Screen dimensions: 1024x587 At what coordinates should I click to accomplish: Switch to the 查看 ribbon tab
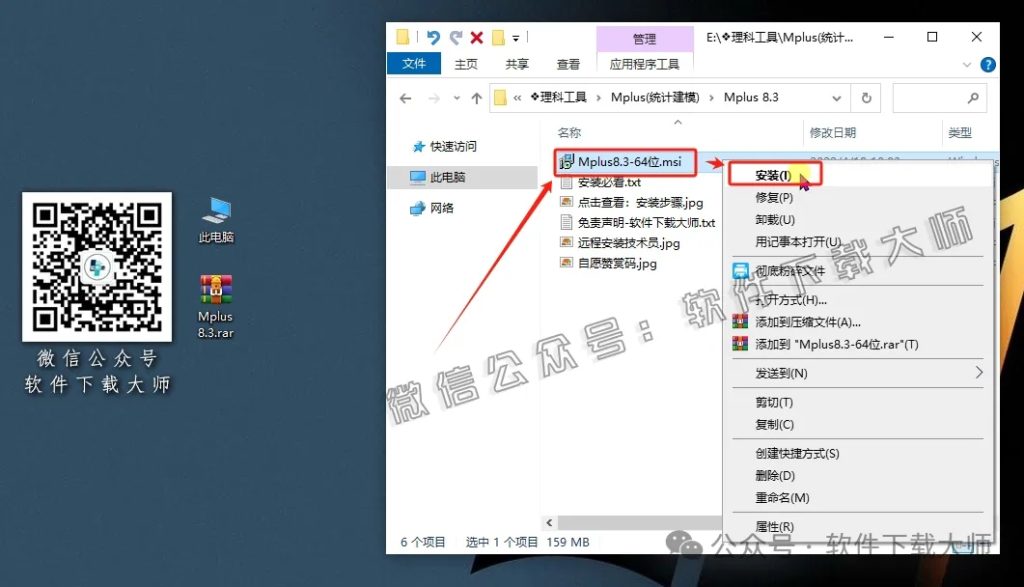pos(568,63)
